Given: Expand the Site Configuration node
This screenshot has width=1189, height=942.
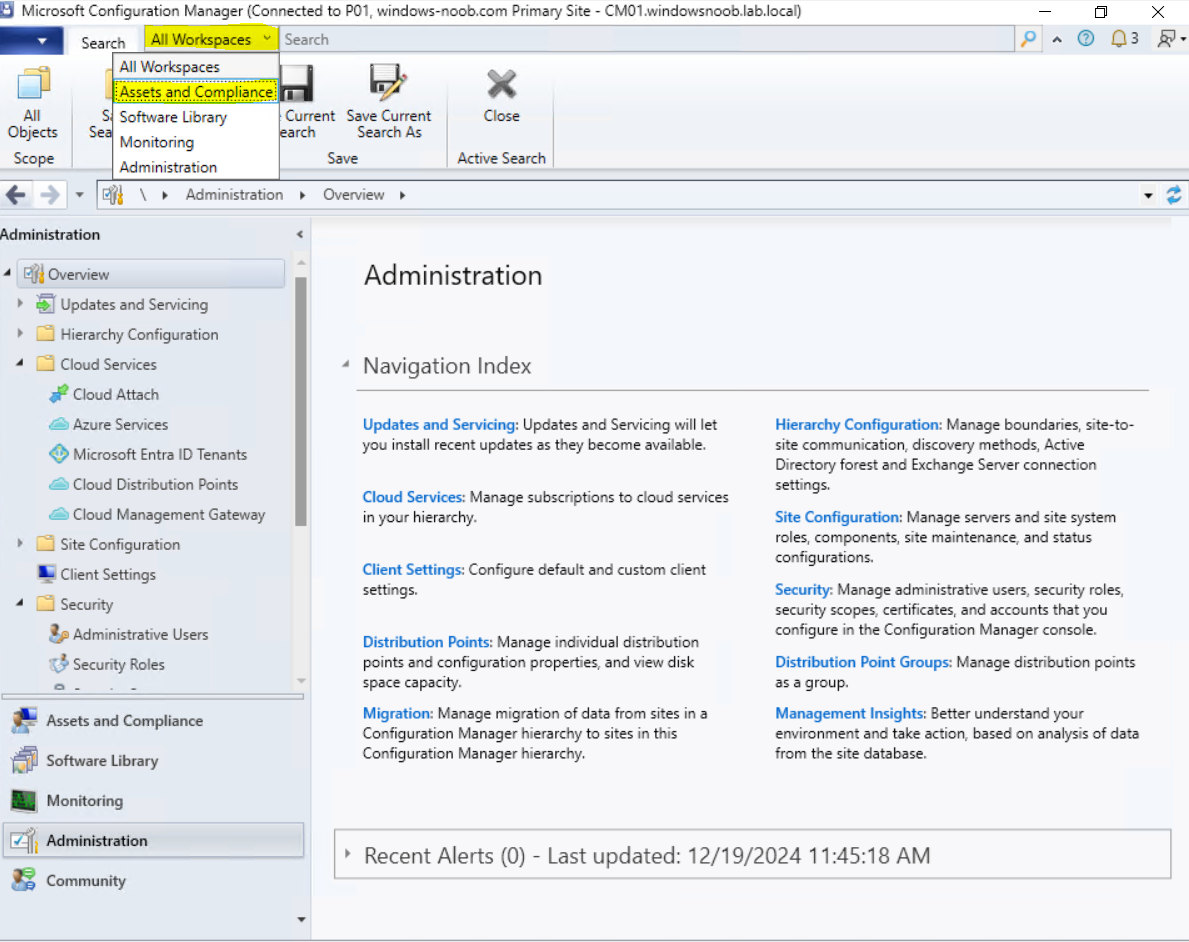Looking at the screenshot, I should (x=20, y=544).
